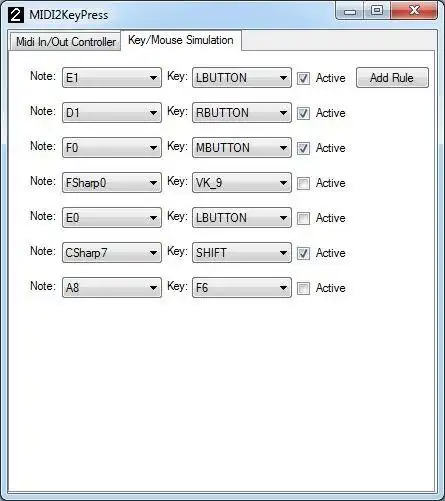Screen dimensions: 445x501
Task: Open the Note dropdown showing CSharp7
Action: click(112, 253)
